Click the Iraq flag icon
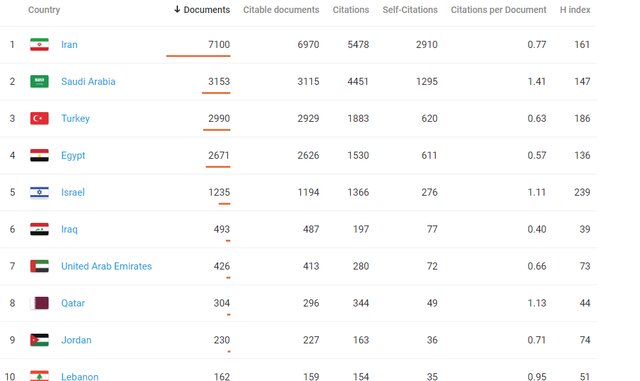 click(40, 229)
